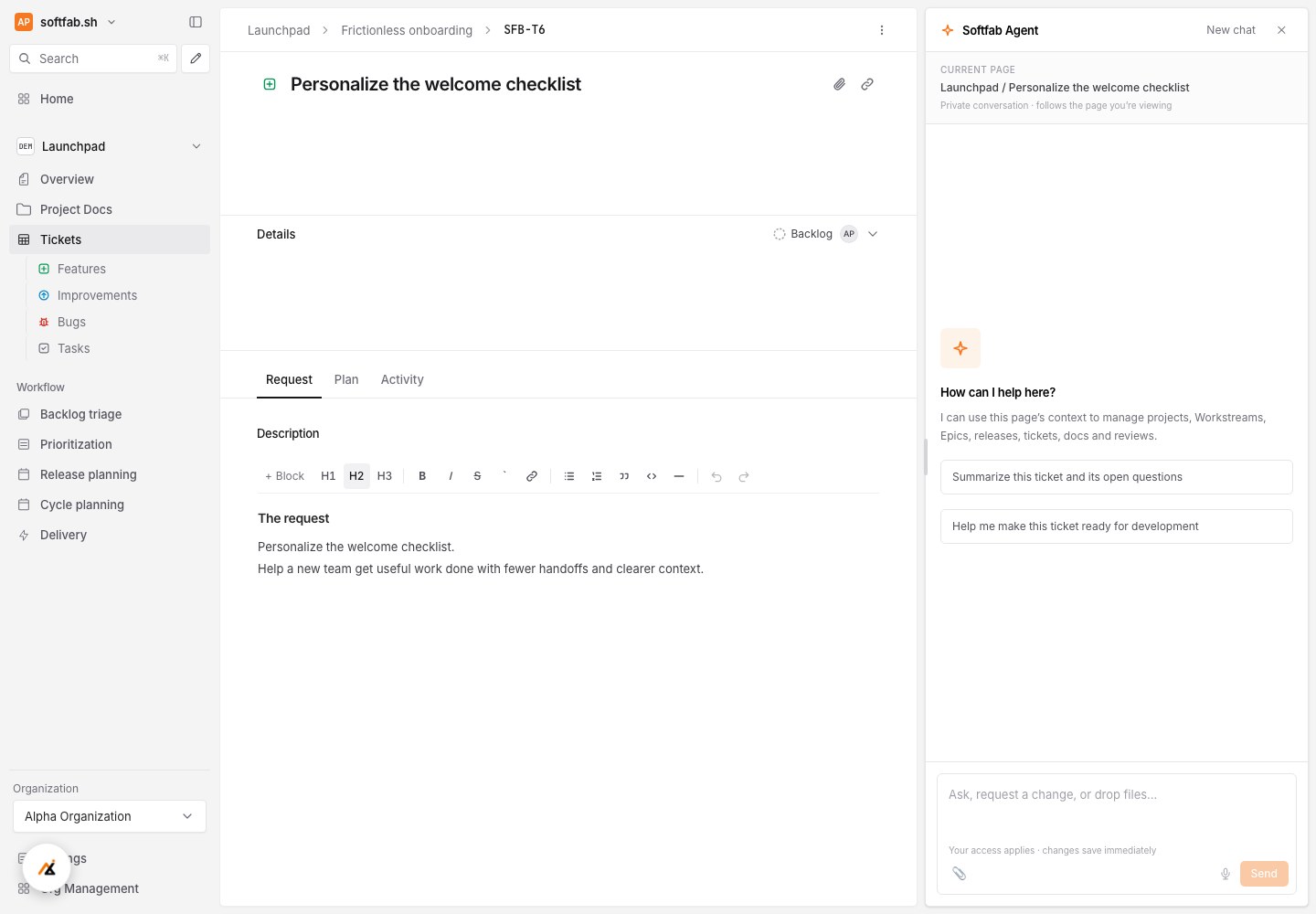Open the softfab.sh workspace switcher
Screen dimensions: 1316x914
[x=66, y=22]
